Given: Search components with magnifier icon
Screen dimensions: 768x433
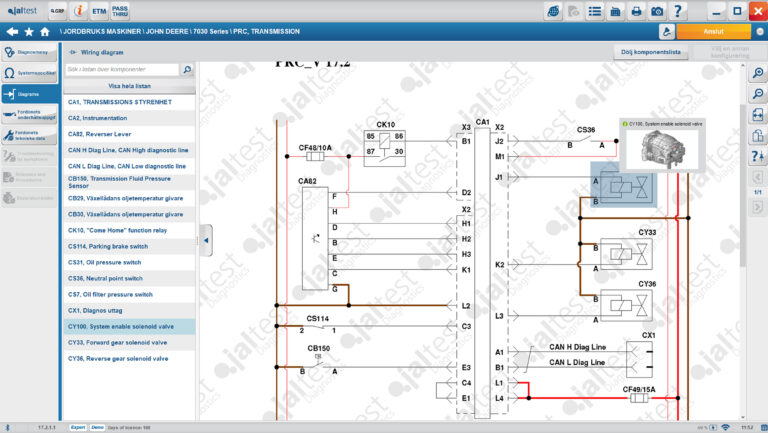Looking at the screenshot, I should pyautogui.click(x=187, y=70).
